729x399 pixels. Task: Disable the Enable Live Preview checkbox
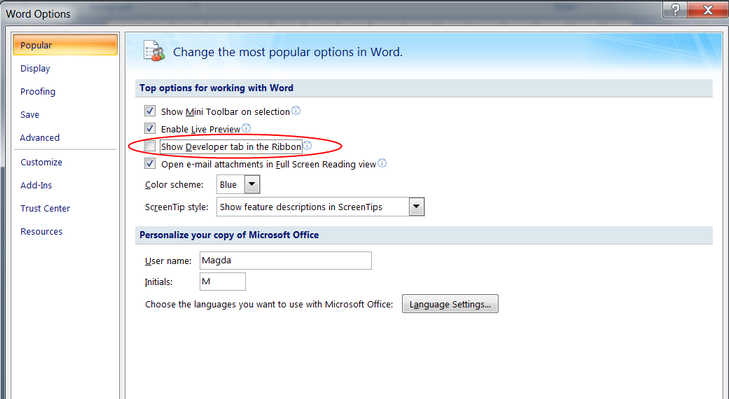point(149,128)
